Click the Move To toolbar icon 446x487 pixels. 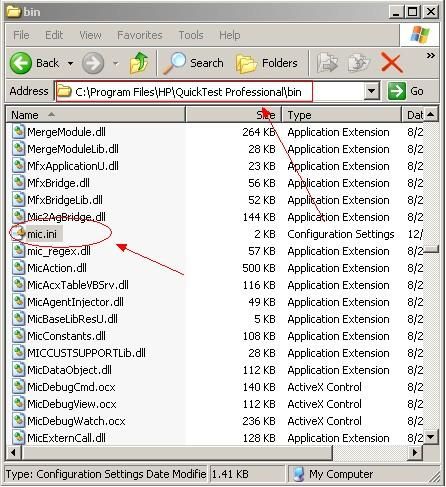pos(327,63)
